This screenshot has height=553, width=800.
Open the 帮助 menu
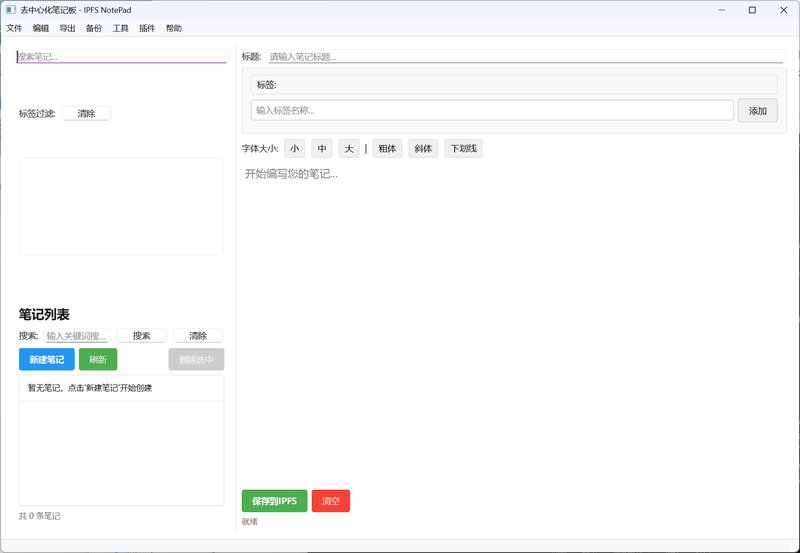173,28
